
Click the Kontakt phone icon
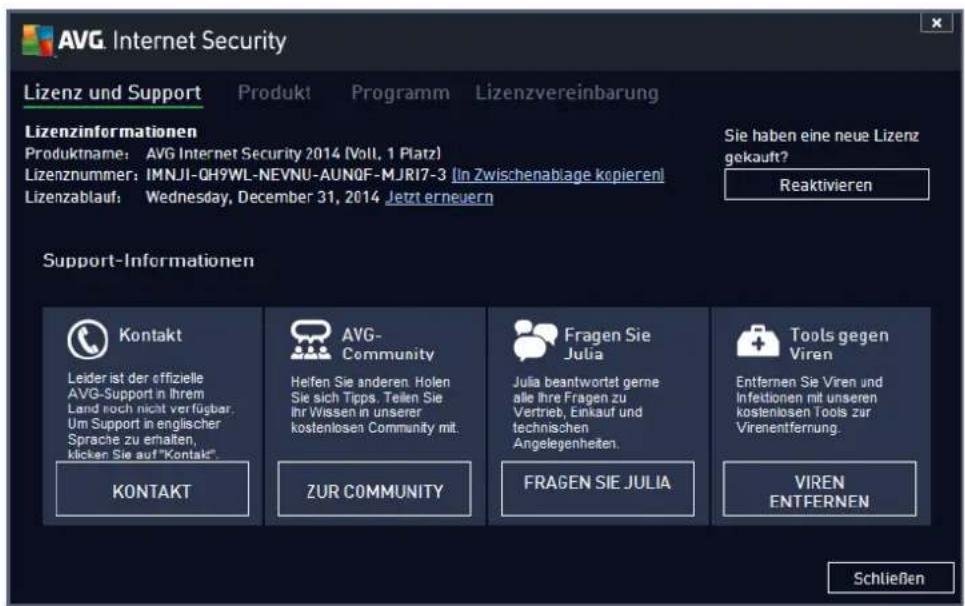87,339
